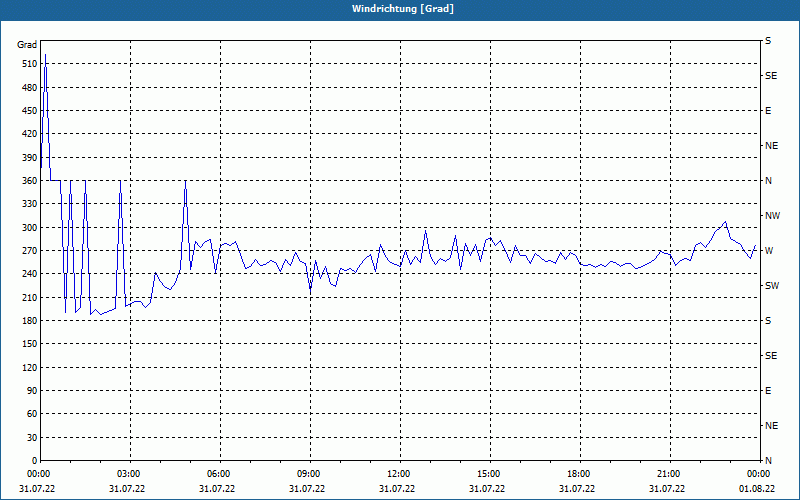Viewport: 800px width, 500px height.
Task: Click the 03:00 time label
Action: (x=130, y=474)
